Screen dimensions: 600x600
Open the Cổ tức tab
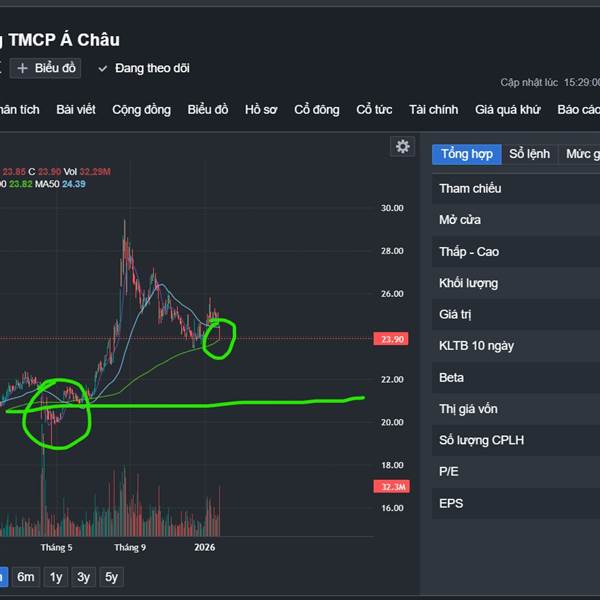[374, 110]
